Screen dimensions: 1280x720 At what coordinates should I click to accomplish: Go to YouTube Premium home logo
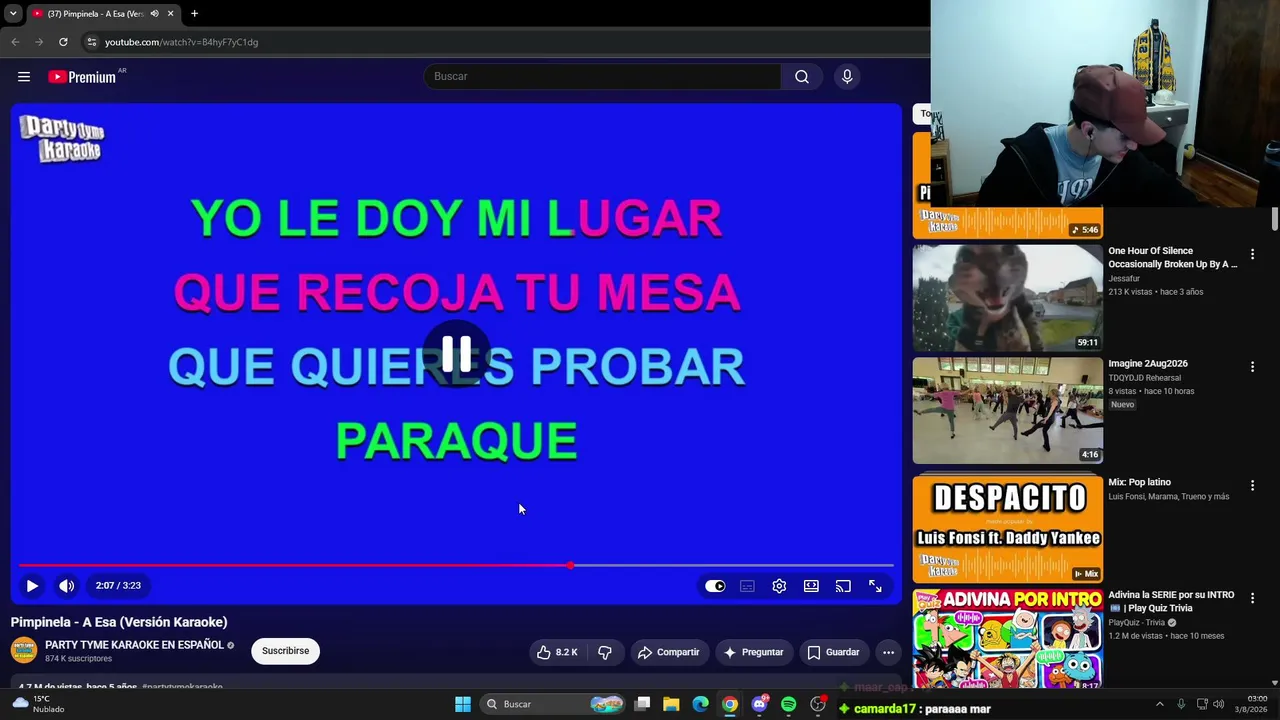(83, 77)
